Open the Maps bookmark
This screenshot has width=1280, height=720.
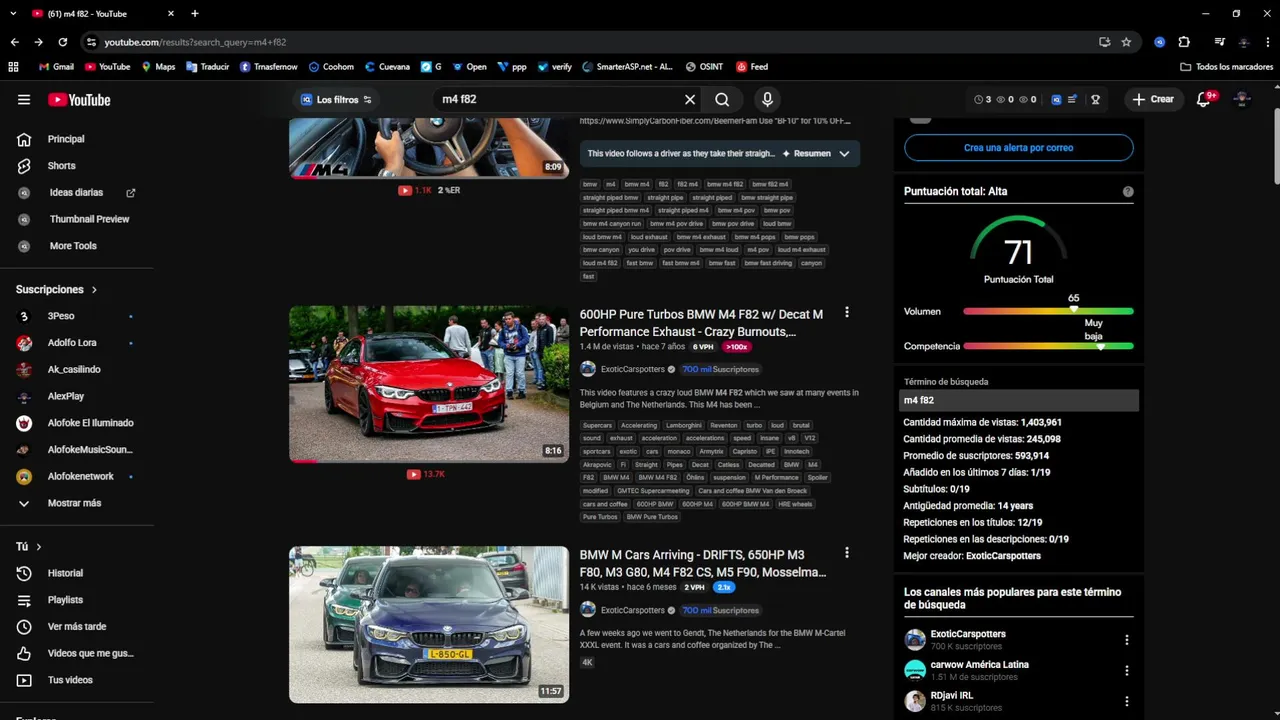[158, 67]
